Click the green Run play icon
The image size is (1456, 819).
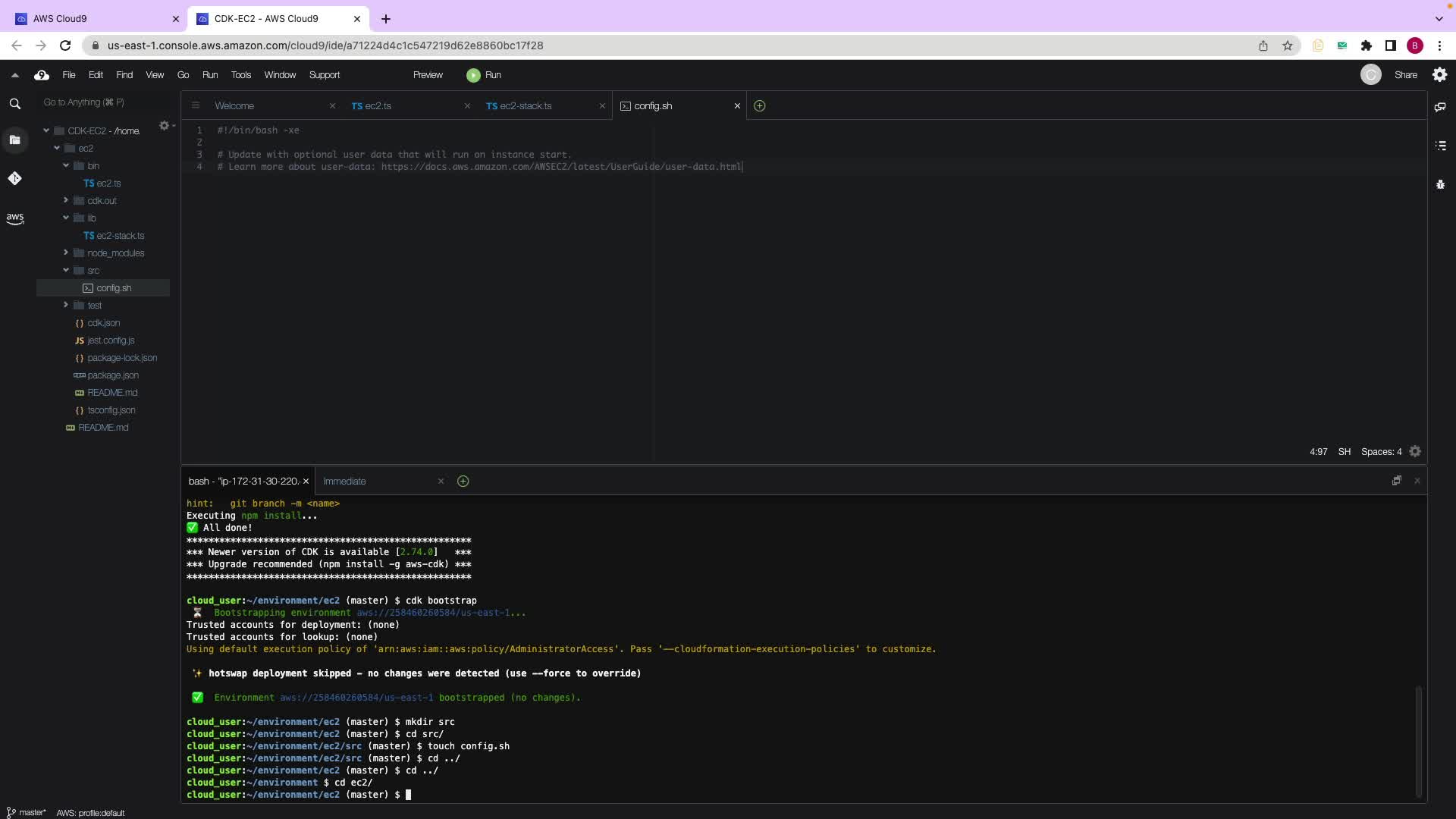coord(473,75)
